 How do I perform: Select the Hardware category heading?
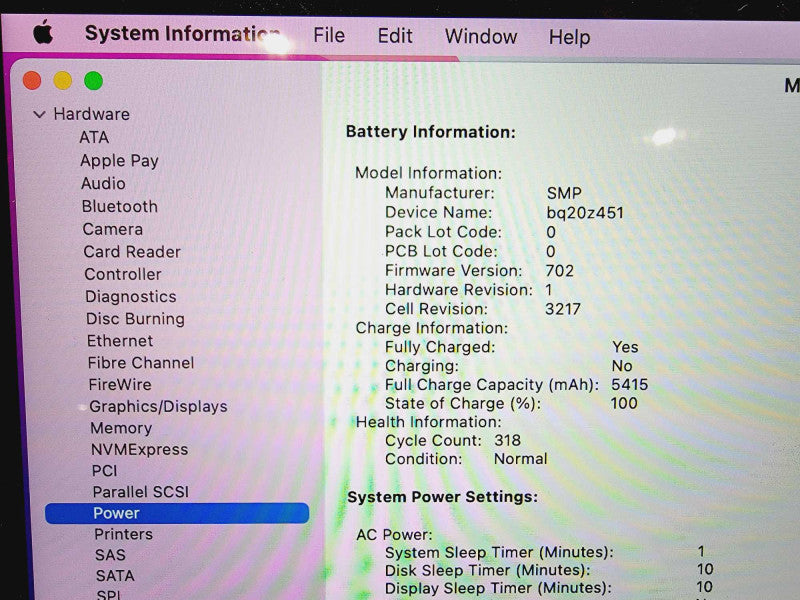tap(91, 114)
